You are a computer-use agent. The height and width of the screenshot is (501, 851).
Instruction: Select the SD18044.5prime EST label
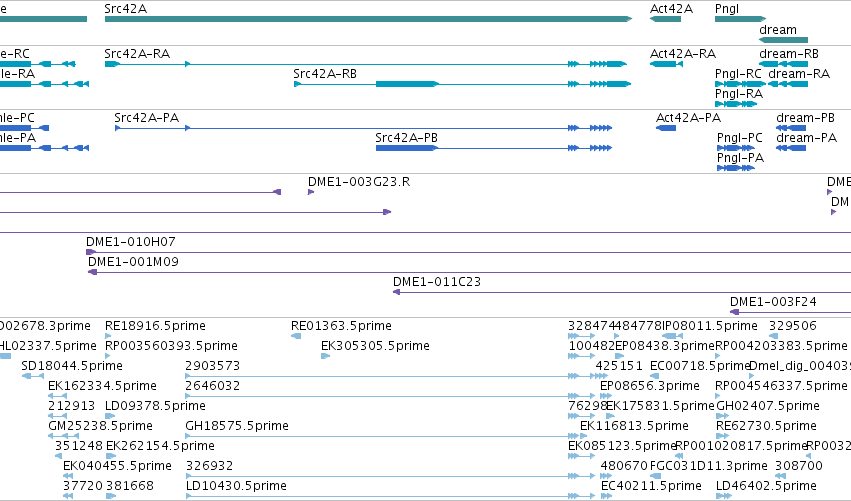coord(72,366)
